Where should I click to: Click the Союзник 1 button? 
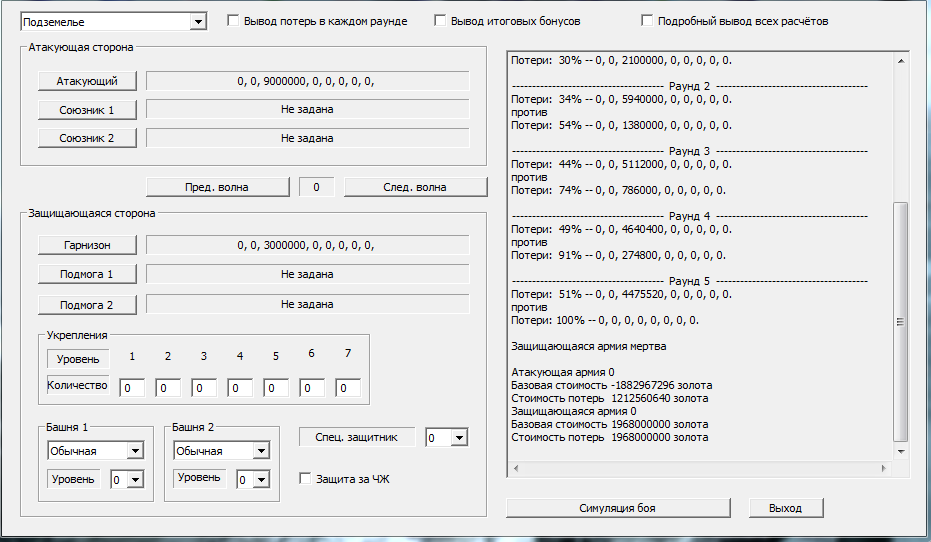point(87,110)
